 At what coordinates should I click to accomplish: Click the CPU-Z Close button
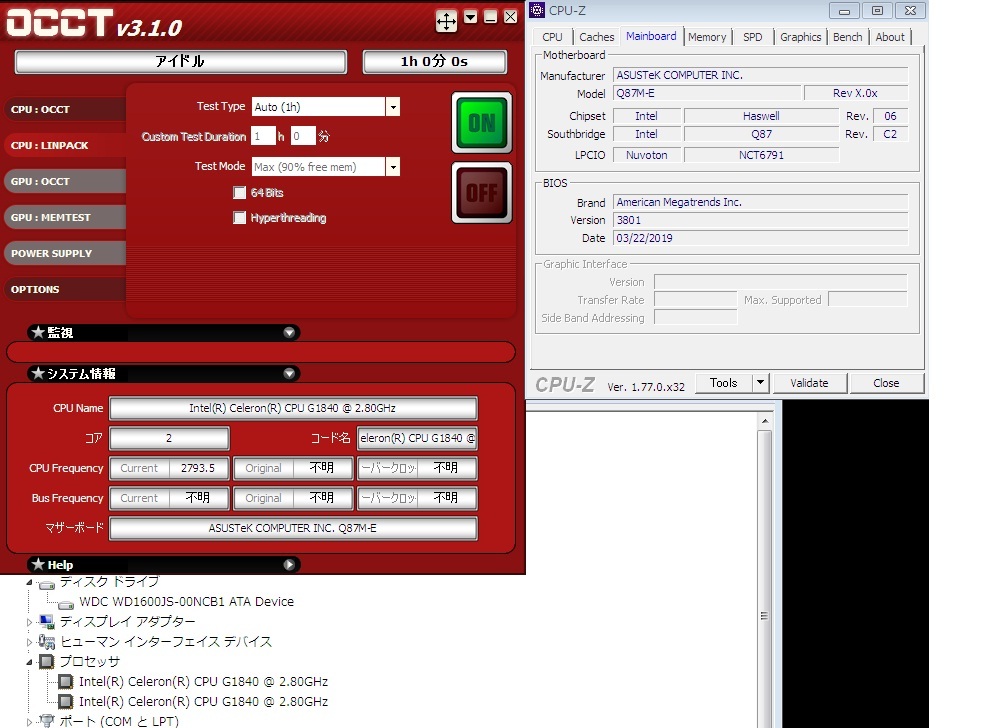(886, 383)
